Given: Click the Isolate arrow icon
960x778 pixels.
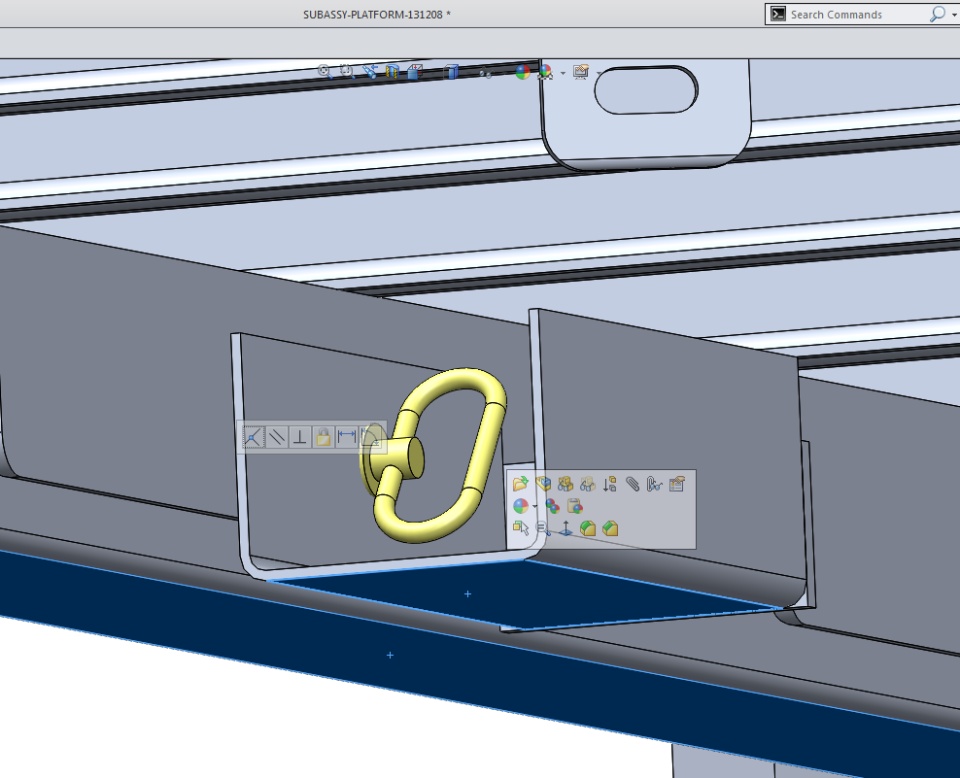Looking at the screenshot, I should (x=609, y=484).
